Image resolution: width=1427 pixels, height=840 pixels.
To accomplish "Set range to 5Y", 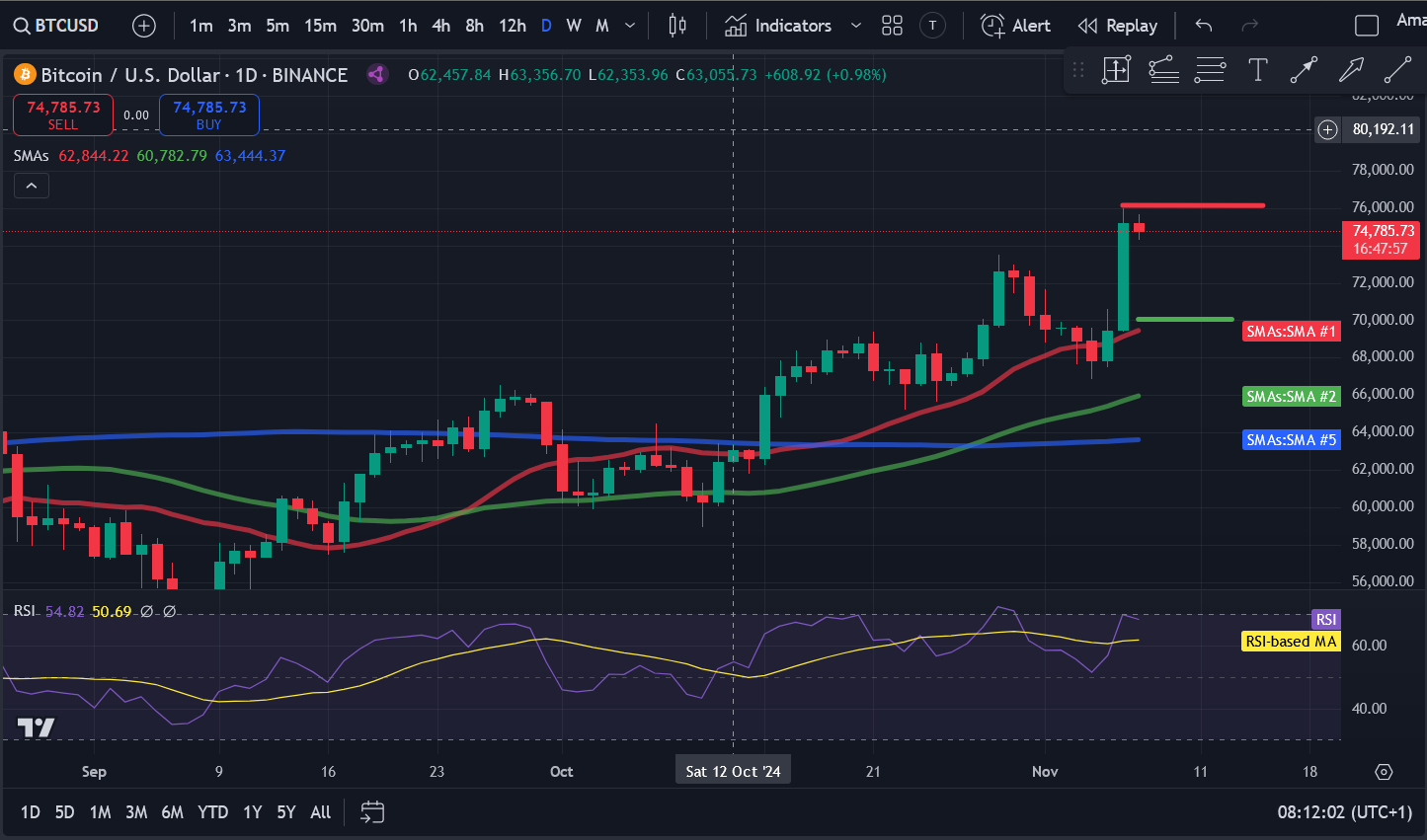I will (286, 812).
